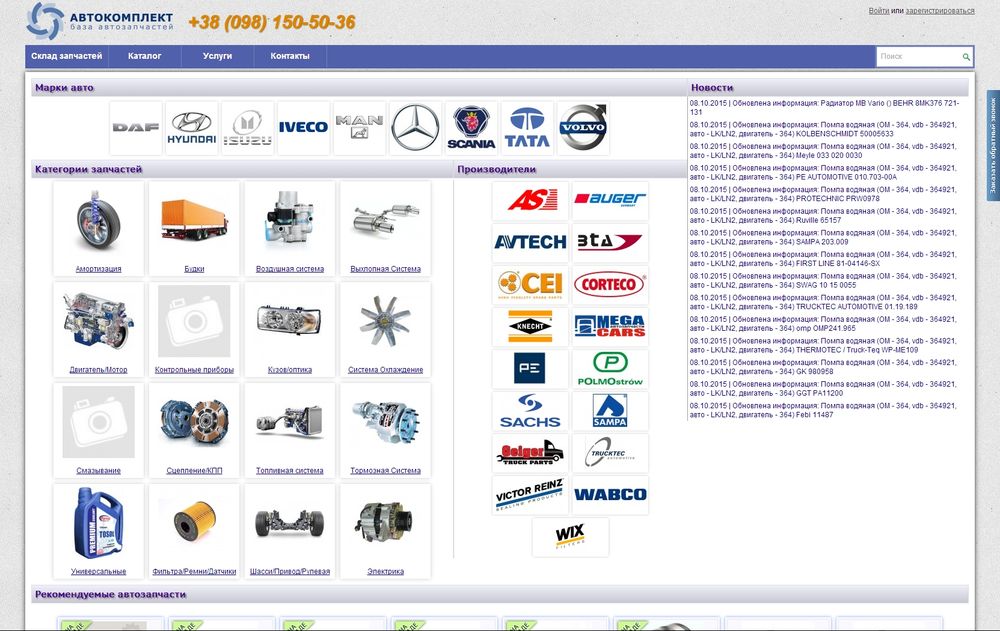Open the Geiger Truck Parts logo
This screenshot has height=631, width=1000.
[530, 453]
